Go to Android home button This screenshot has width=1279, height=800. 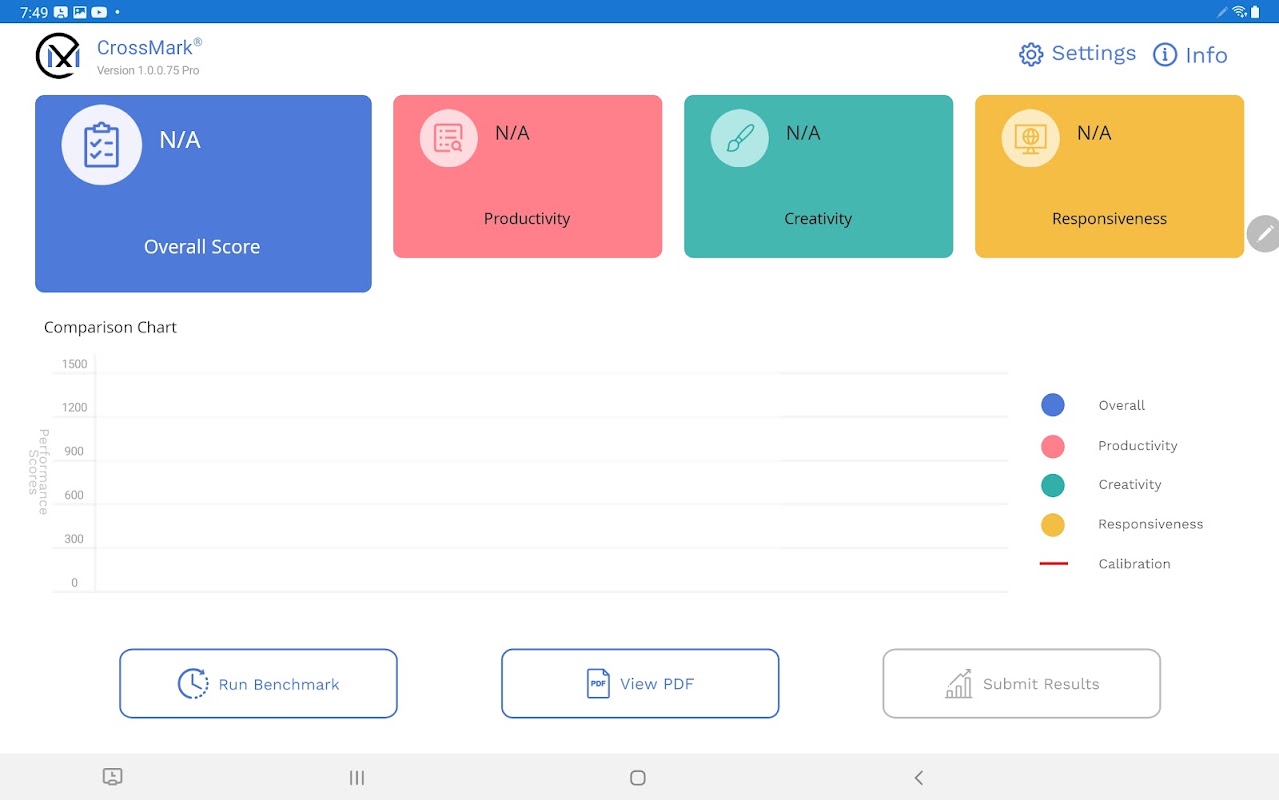click(638, 778)
